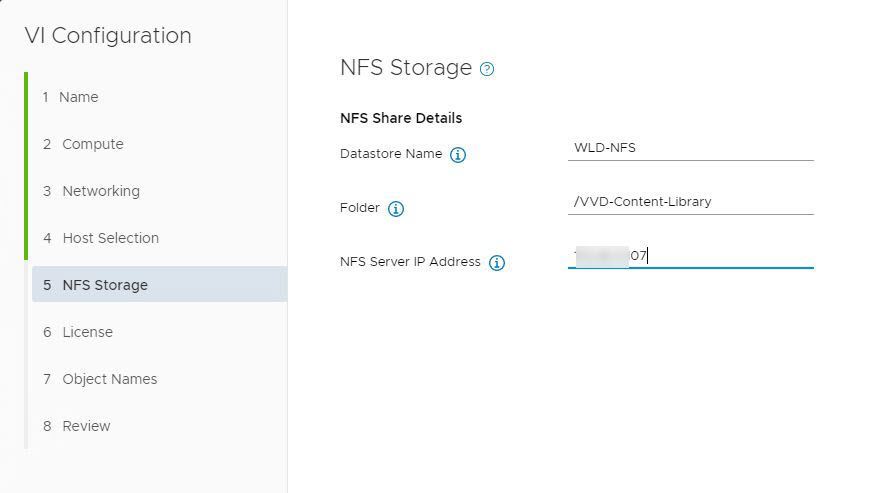Click the NFS Share Details subheading
The image size is (869, 493).
[x=401, y=118]
